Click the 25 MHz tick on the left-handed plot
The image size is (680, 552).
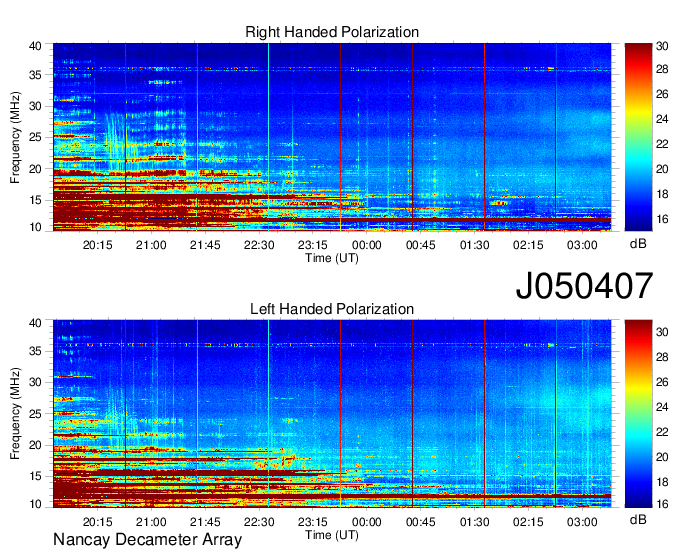pyautogui.click(x=35, y=414)
